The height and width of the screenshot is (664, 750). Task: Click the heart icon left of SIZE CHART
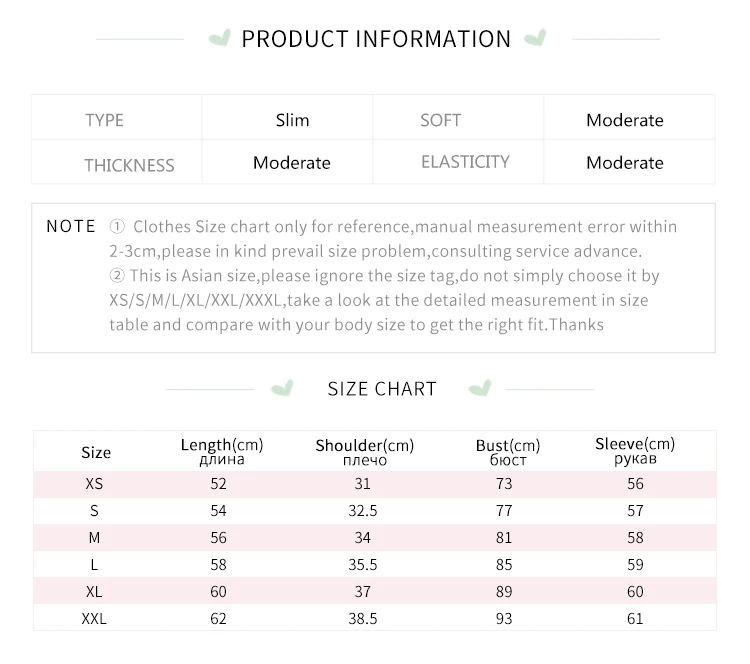click(282, 388)
